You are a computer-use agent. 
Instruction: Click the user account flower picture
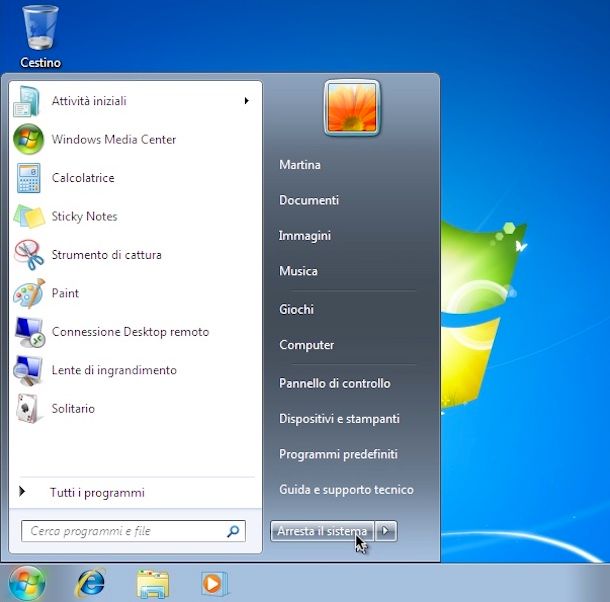click(x=352, y=108)
